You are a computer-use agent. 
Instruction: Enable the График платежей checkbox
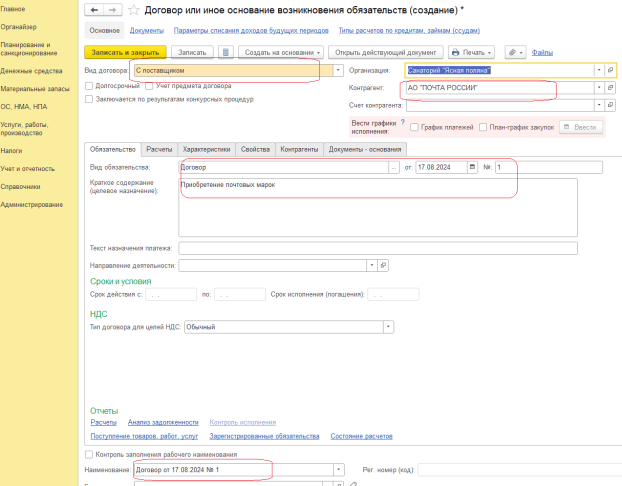[415, 127]
